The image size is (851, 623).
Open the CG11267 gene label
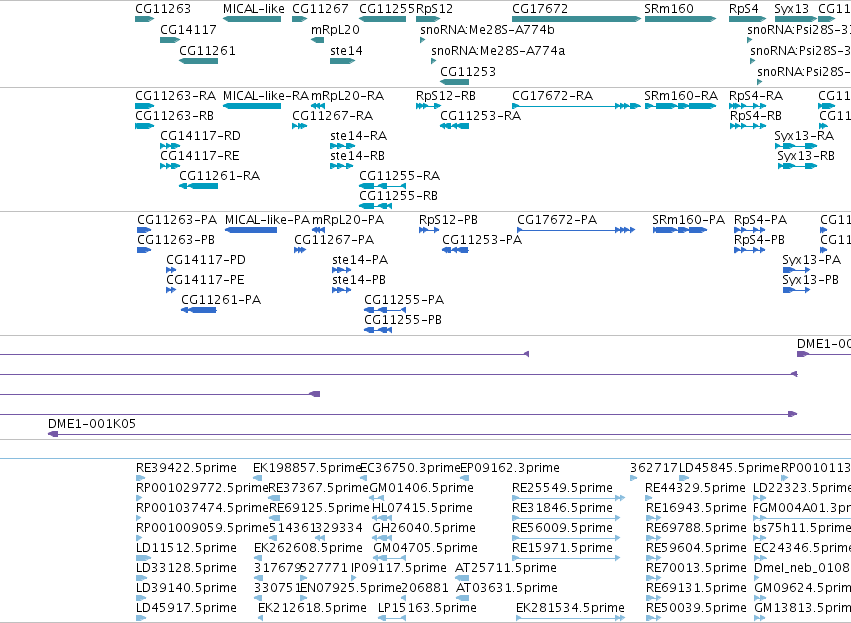tap(320, 9)
